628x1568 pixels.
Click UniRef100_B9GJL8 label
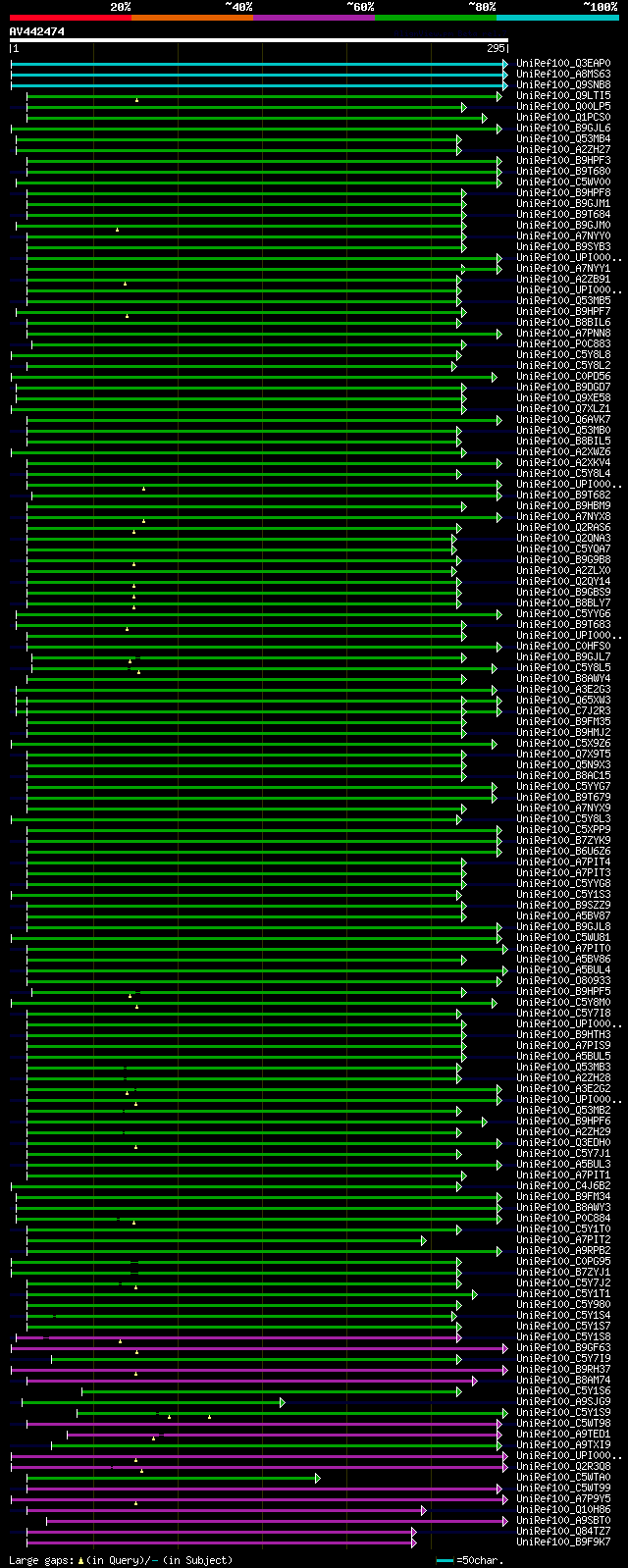pos(563,926)
